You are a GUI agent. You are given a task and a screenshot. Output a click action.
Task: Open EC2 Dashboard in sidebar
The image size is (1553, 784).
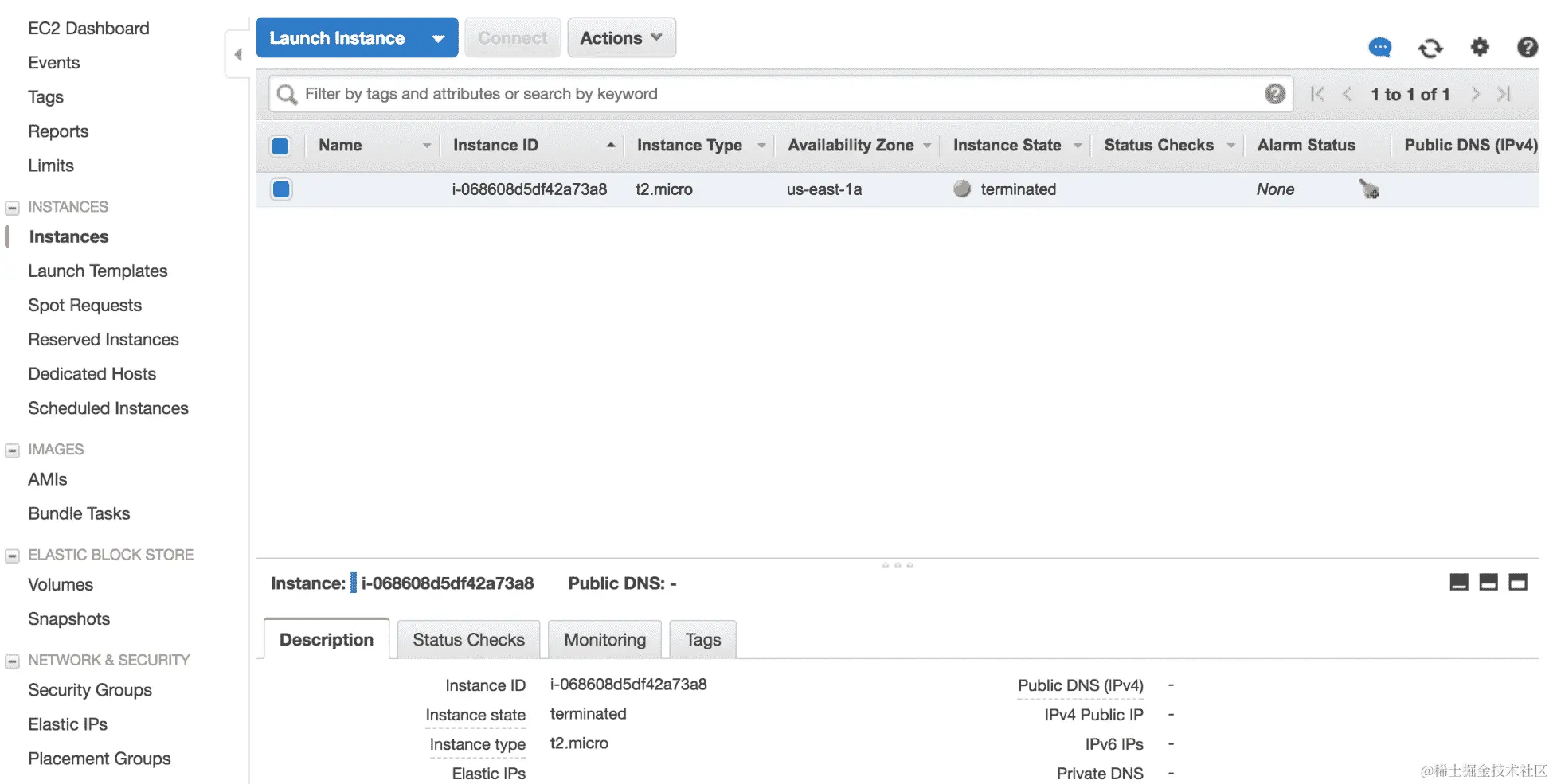(88, 29)
